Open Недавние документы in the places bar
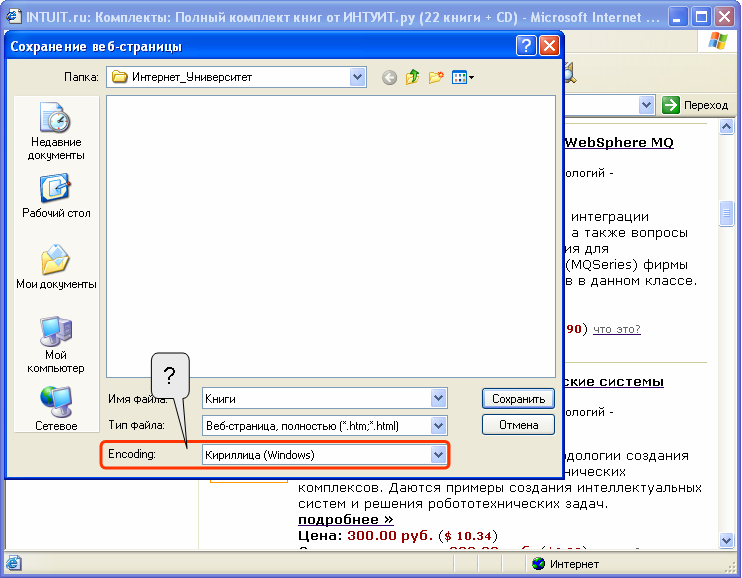Image resolution: width=742 pixels, height=578 pixels. pos(56,132)
